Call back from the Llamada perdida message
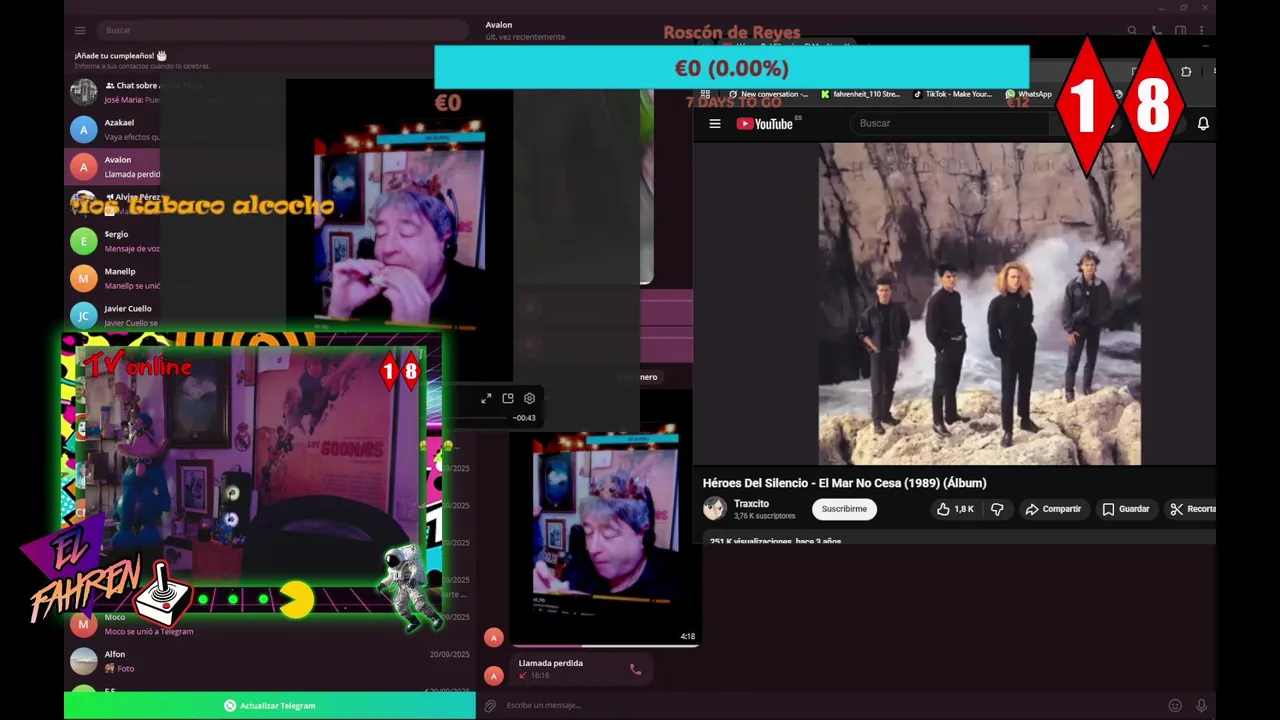The image size is (1280, 720). point(635,669)
